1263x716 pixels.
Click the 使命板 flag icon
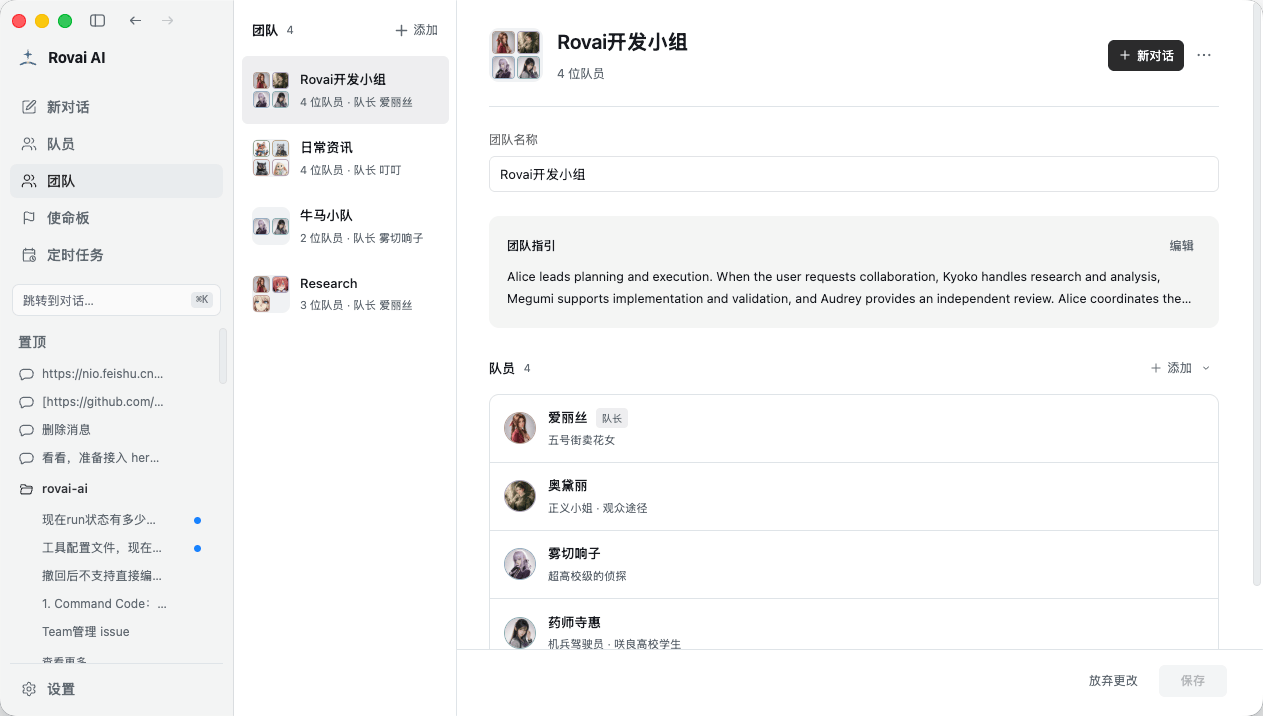pos(29,218)
